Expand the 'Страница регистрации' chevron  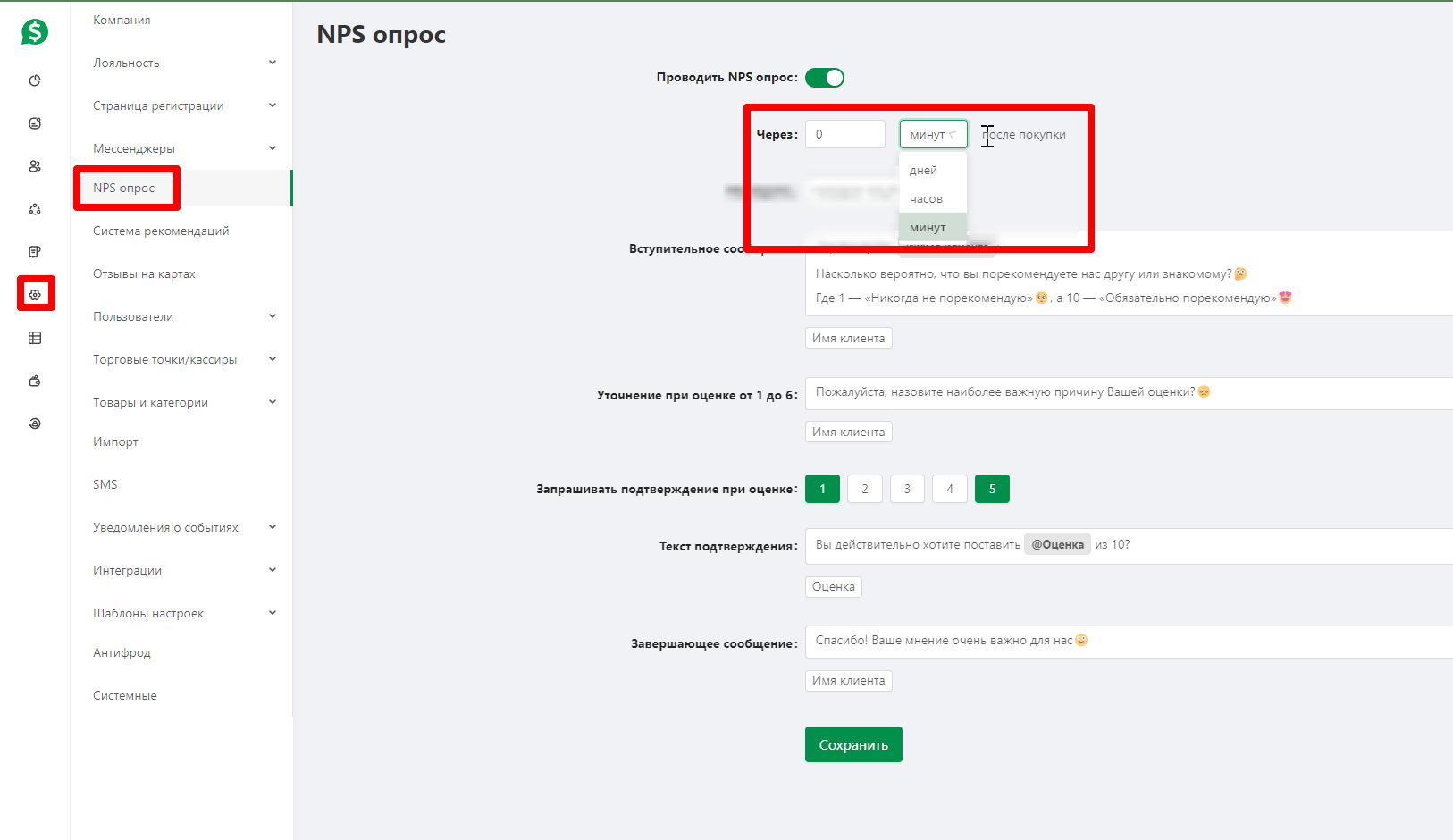click(x=273, y=105)
